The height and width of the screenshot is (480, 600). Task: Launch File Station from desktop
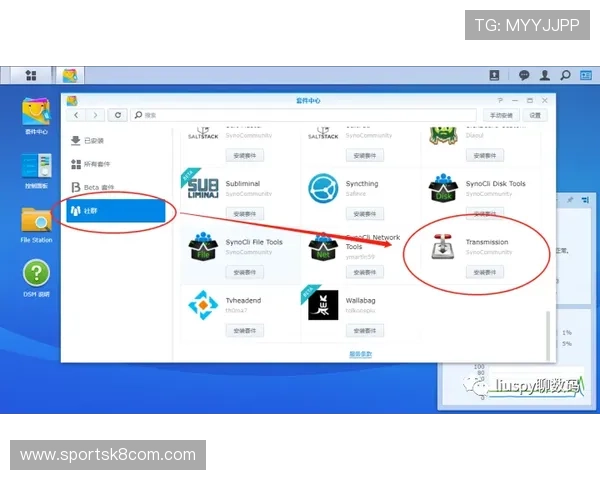click(36, 222)
